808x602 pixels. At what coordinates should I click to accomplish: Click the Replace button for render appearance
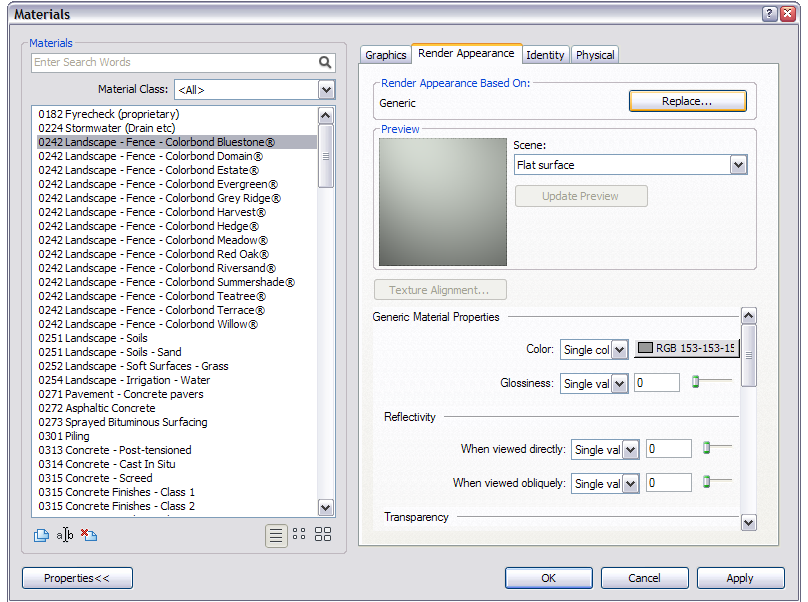(x=687, y=101)
